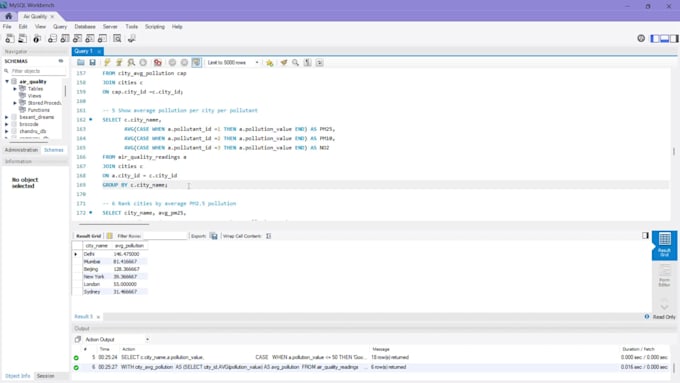680x383 pixels.
Task: Close the Result 5 tab
Action: (98, 317)
